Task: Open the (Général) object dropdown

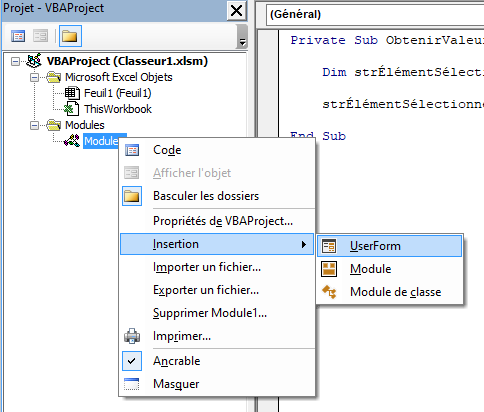Action: click(x=375, y=14)
